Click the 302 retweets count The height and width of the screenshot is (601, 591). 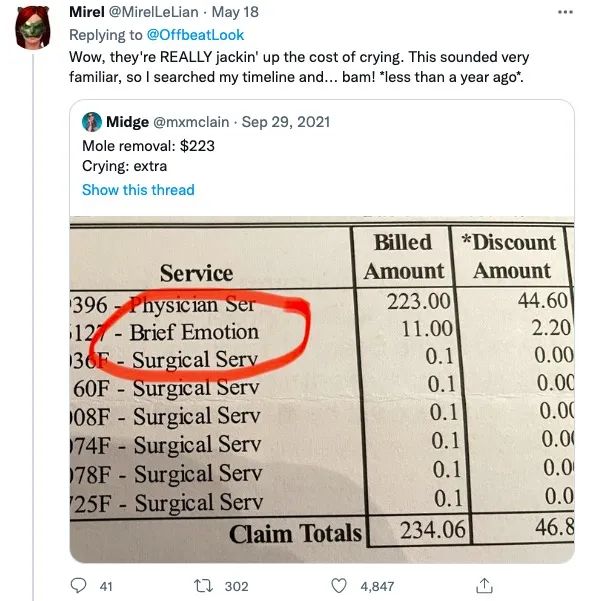point(236,586)
